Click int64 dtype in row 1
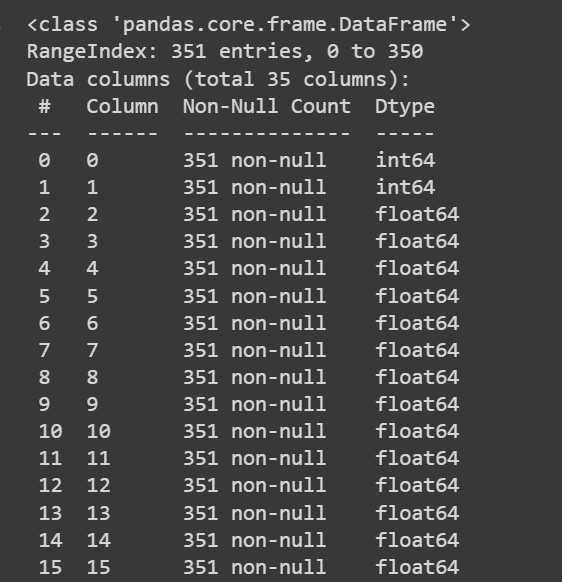Screen dimensions: 562x582 405,187
